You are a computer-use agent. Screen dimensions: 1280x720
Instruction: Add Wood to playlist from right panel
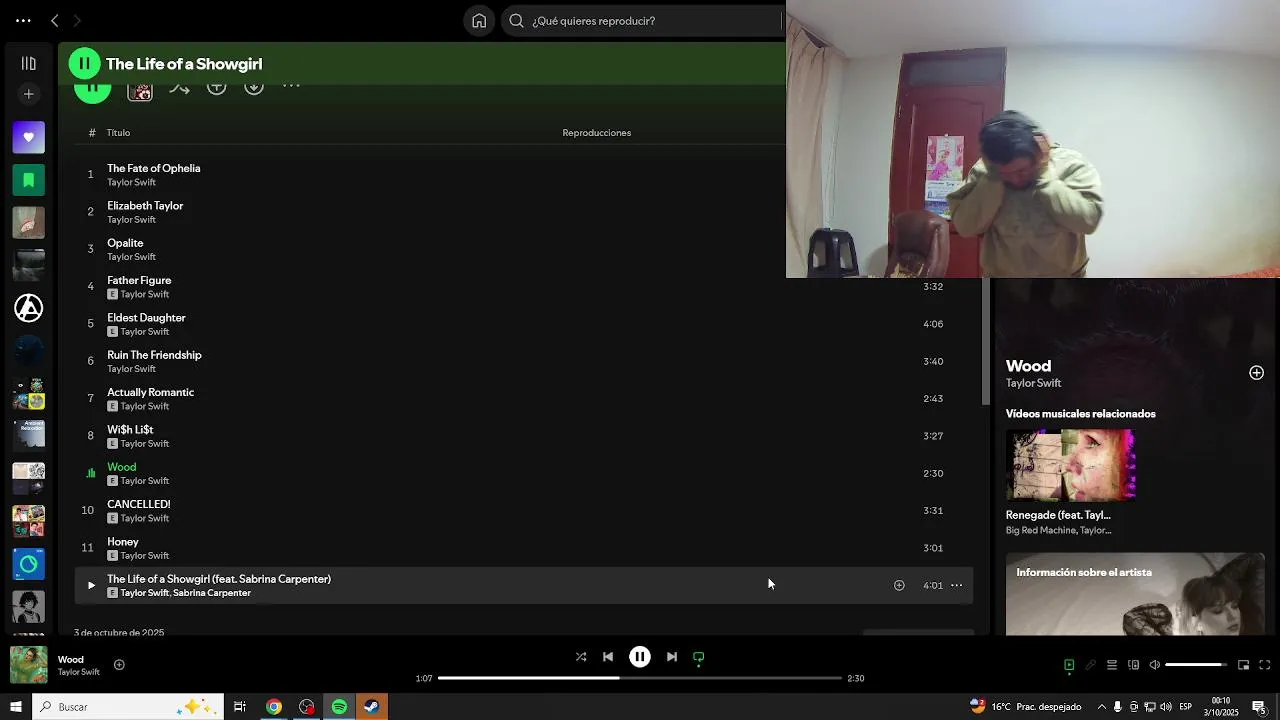[x=1256, y=373]
